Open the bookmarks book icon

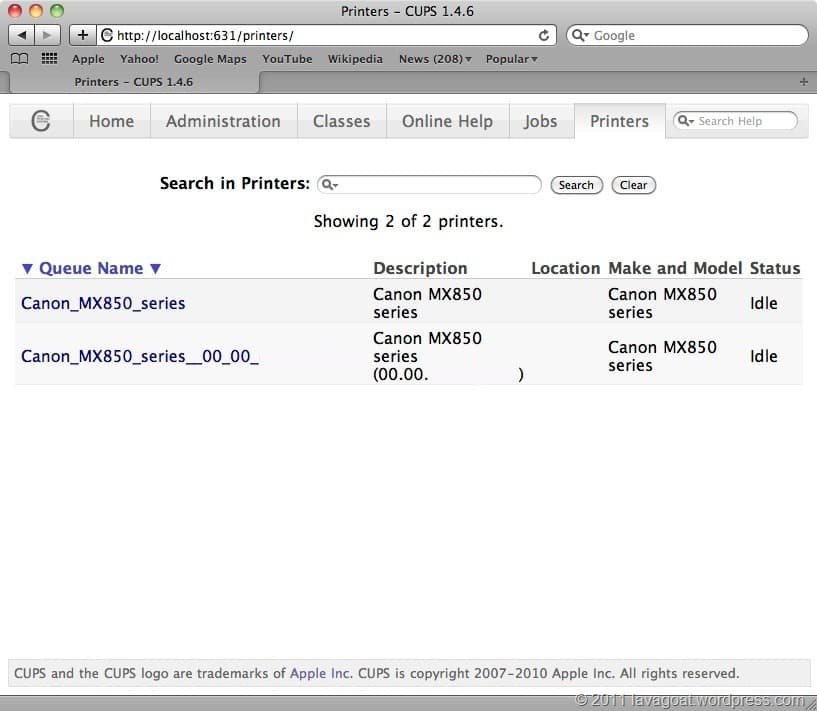[x=20, y=59]
